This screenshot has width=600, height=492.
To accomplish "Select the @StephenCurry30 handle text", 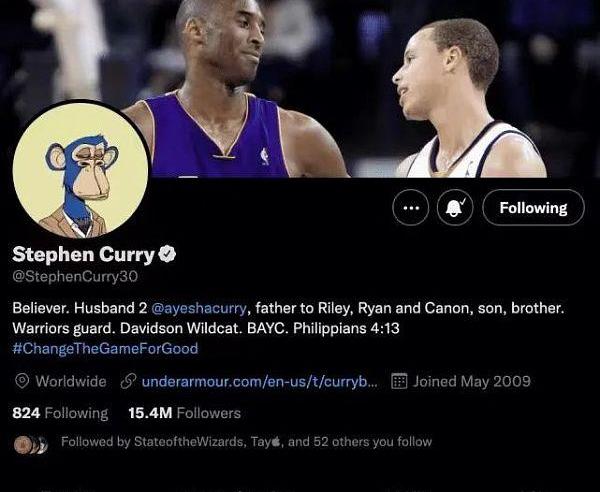I will pyautogui.click(x=75, y=276).
